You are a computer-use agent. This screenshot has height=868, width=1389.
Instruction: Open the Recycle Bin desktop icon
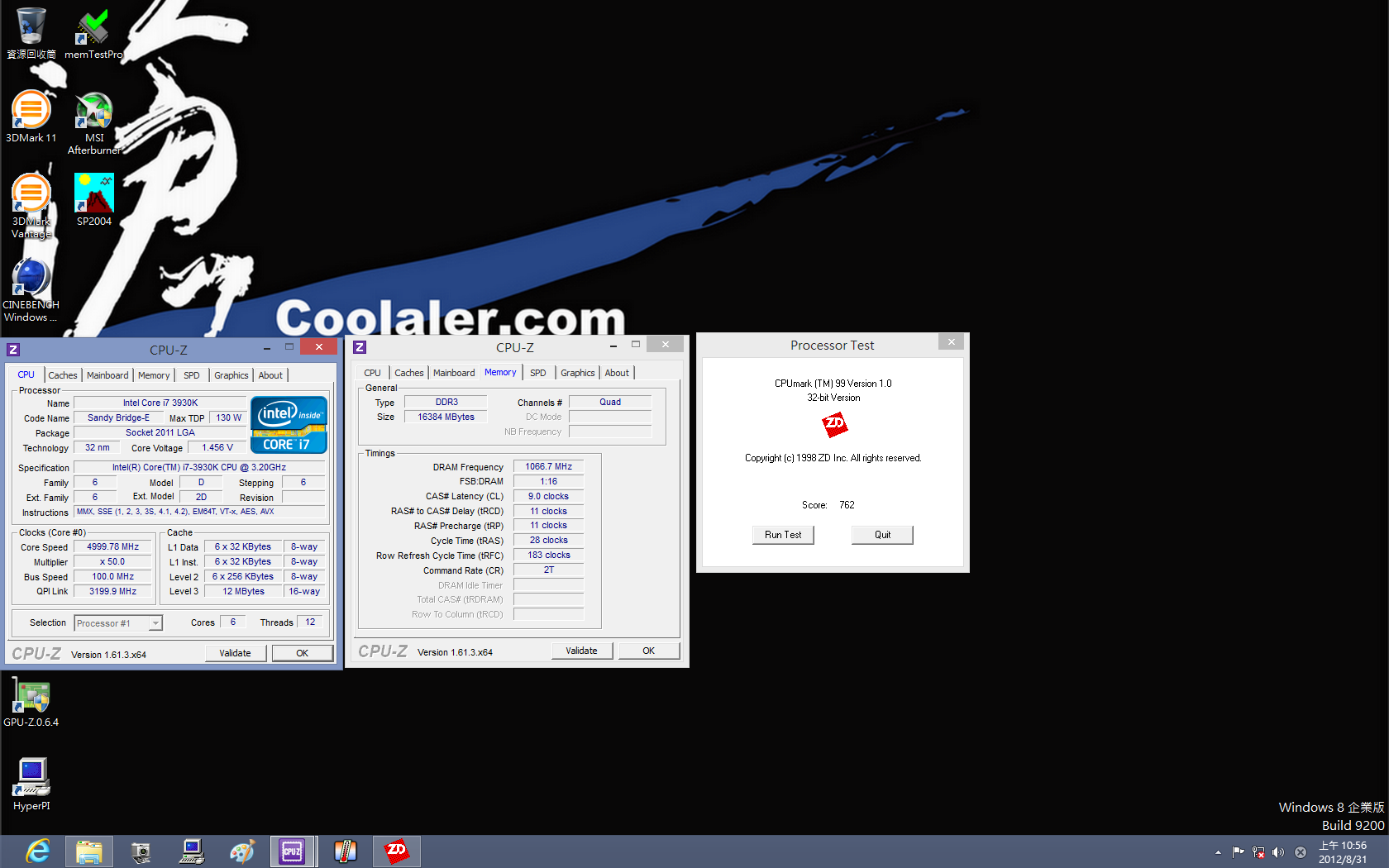pos(31,33)
